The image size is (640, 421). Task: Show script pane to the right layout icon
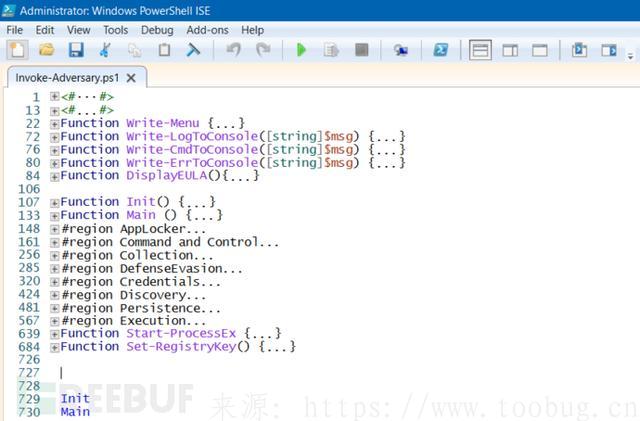tap(510, 50)
